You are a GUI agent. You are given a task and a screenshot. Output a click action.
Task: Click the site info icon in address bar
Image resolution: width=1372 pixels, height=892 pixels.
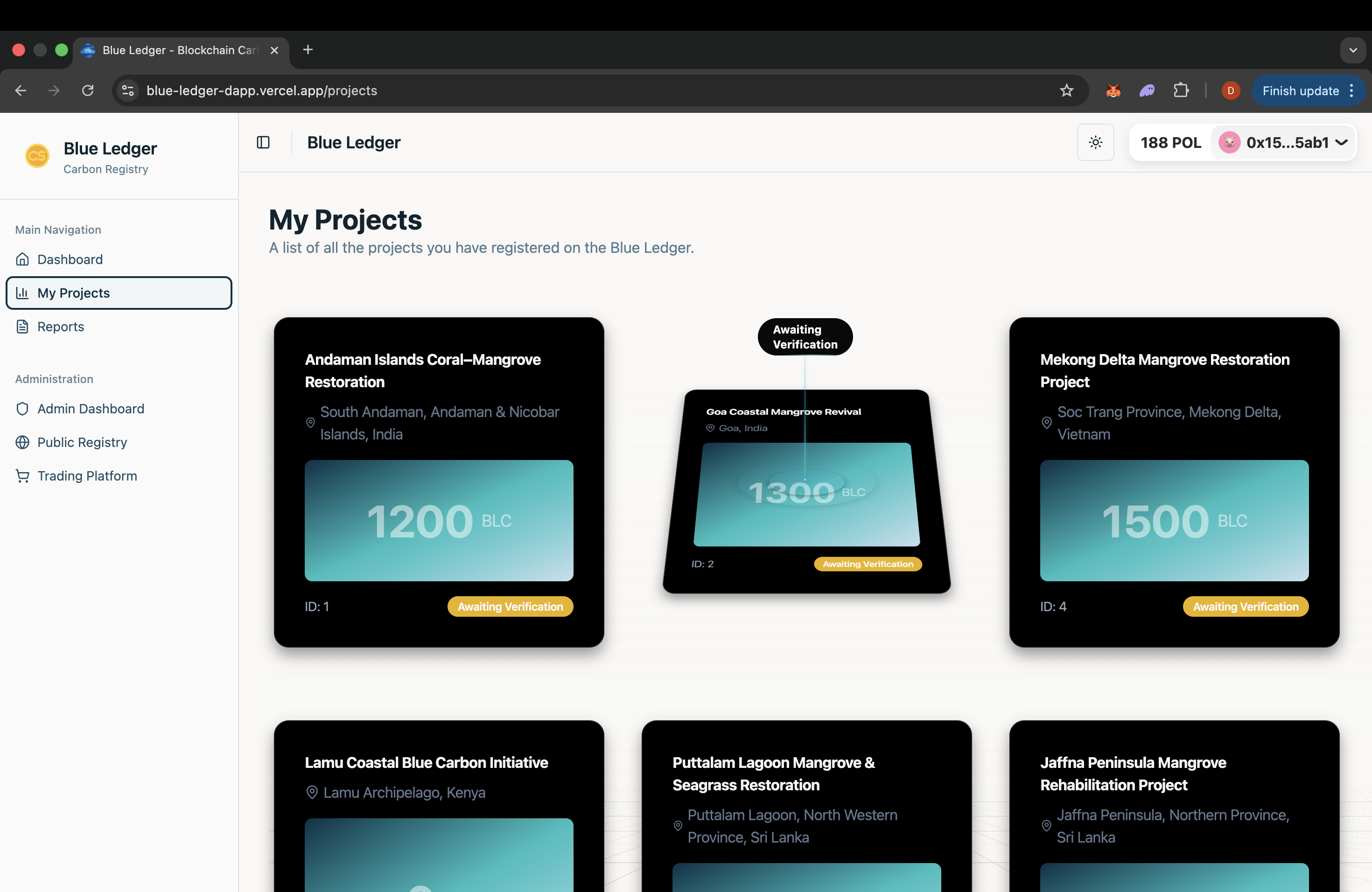128,91
